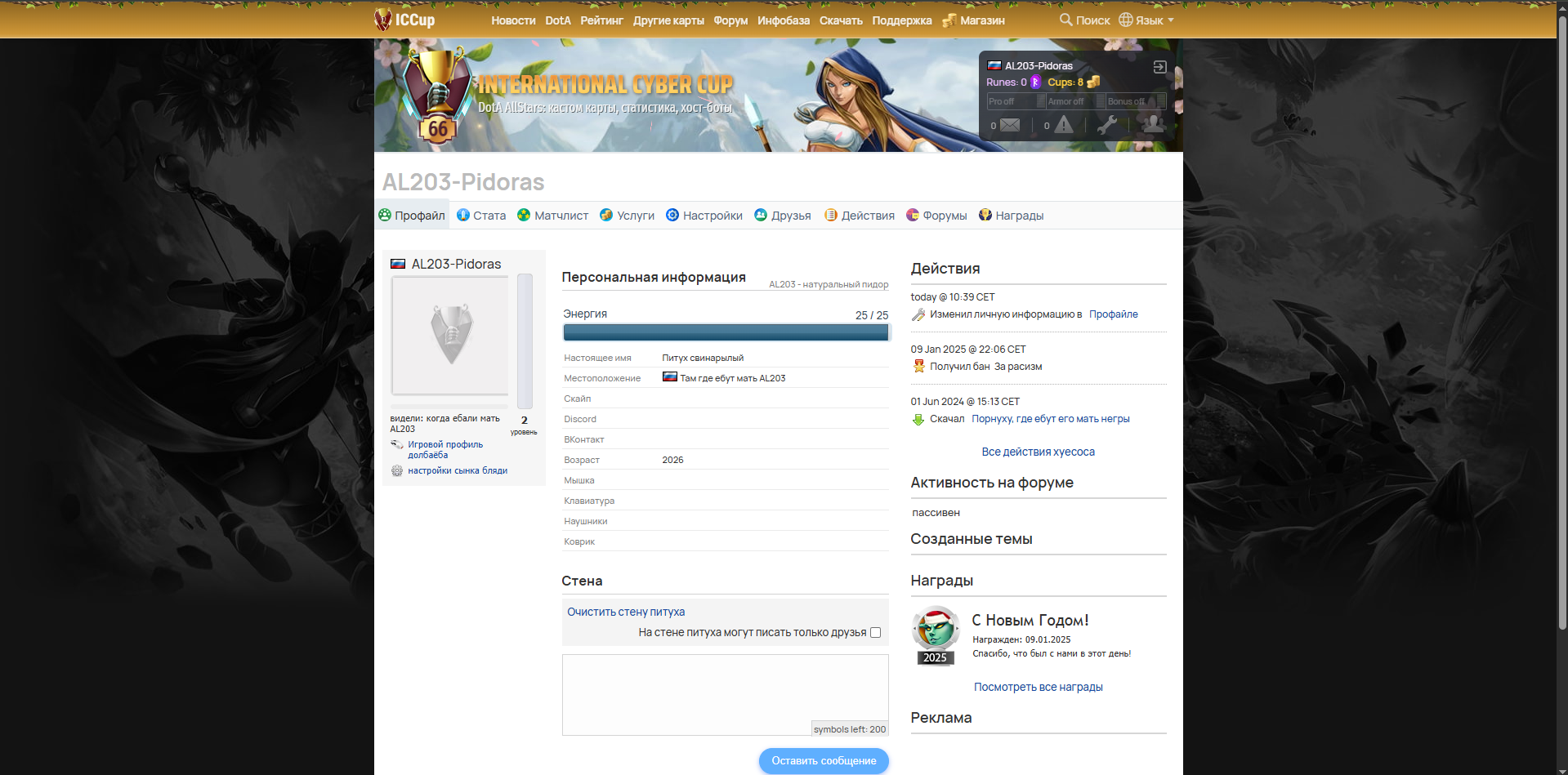
Task: Switch to the Награды tab
Action: point(1011,215)
